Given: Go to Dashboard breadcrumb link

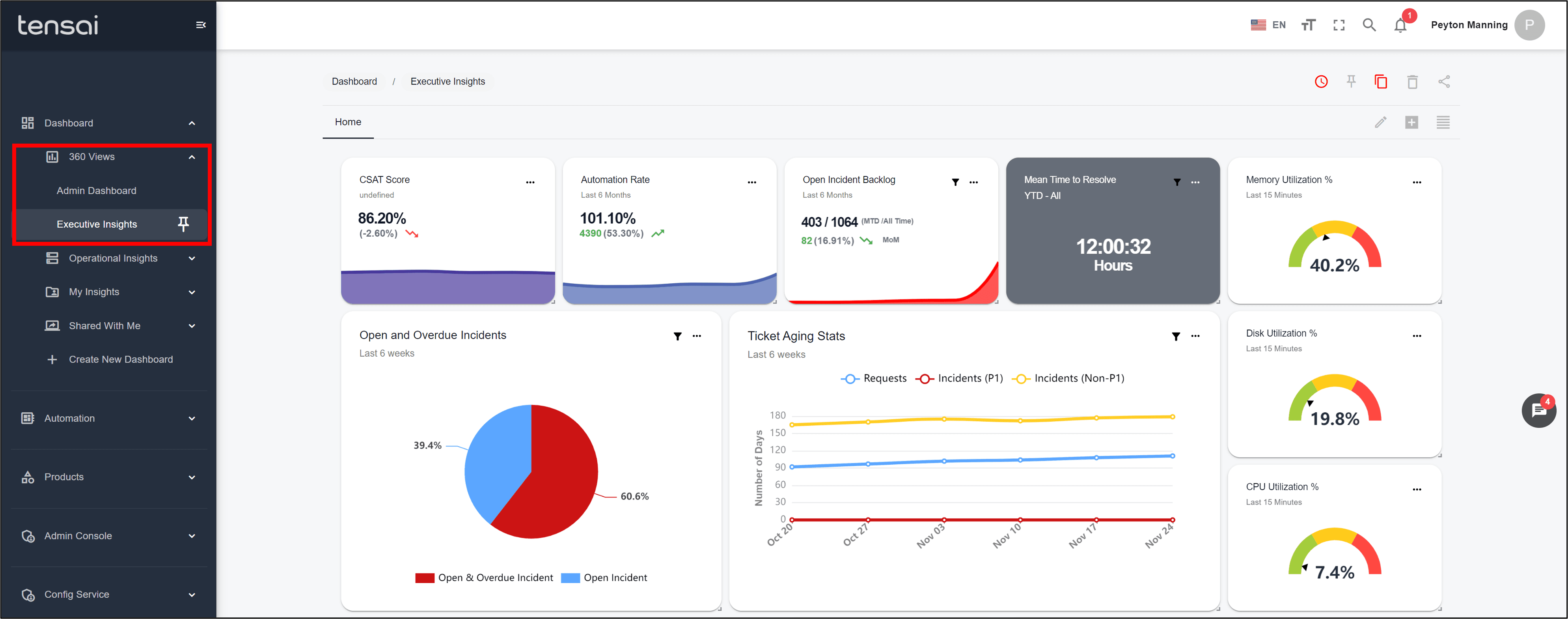Looking at the screenshot, I should 354,82.
